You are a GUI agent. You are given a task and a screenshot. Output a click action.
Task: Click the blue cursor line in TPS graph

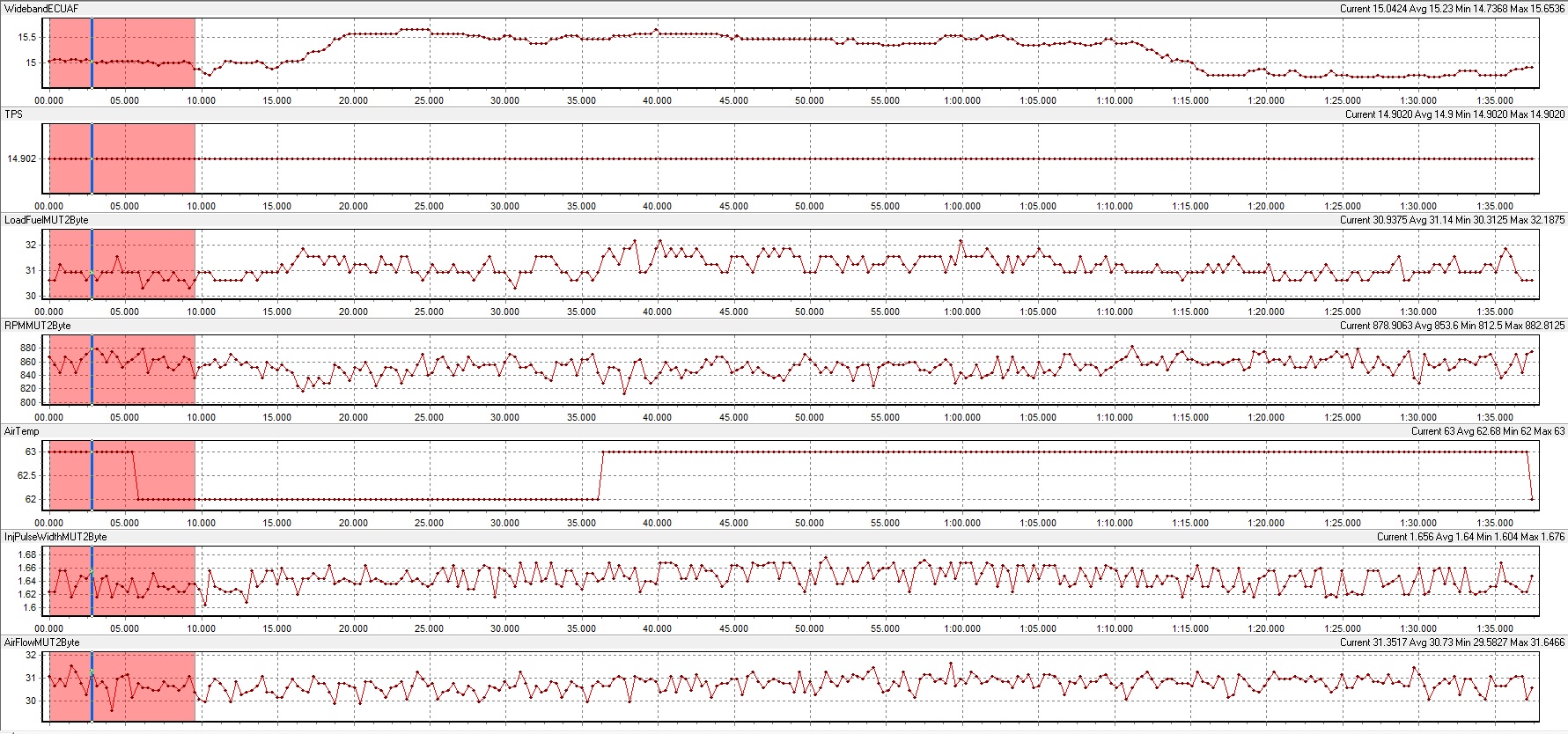(92, 158)
